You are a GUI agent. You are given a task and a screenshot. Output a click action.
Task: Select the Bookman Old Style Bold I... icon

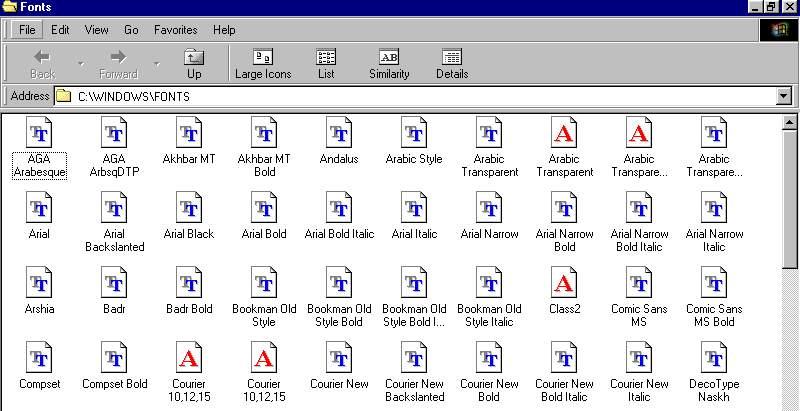tap(414, 282)
